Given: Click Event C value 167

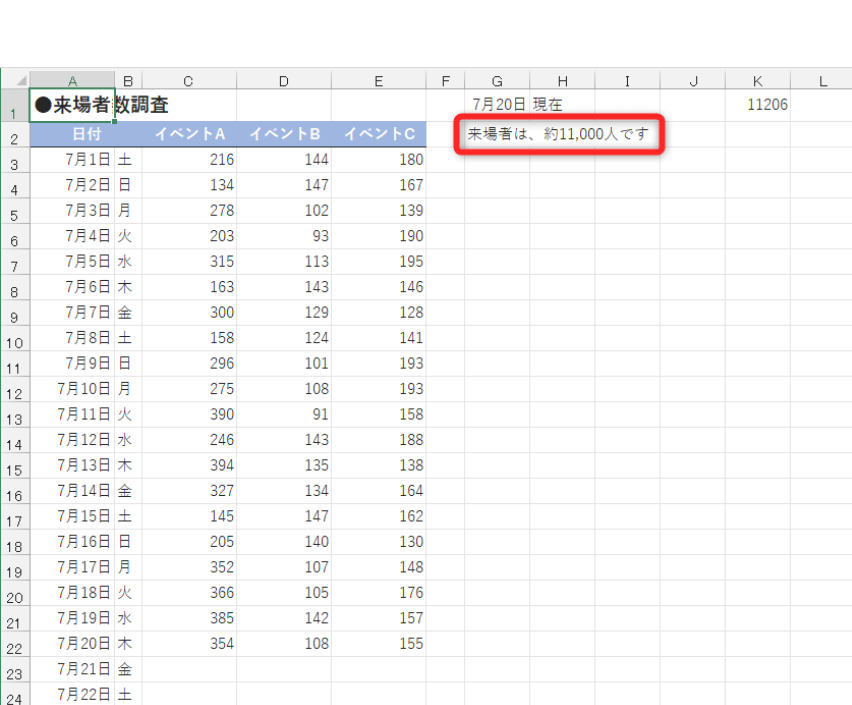Looking at the screenshot, I should 379,185.
